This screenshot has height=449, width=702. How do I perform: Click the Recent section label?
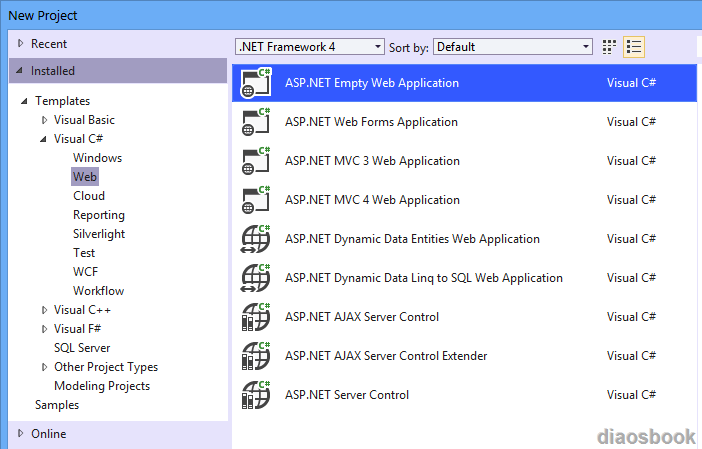(x=48, y=44)
